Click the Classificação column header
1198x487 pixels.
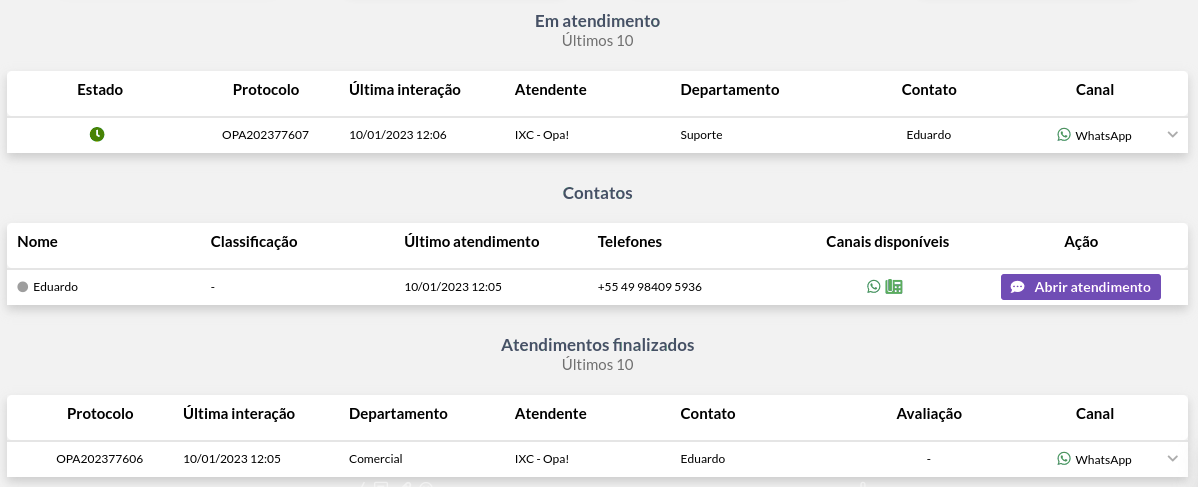tap(254, 242)
